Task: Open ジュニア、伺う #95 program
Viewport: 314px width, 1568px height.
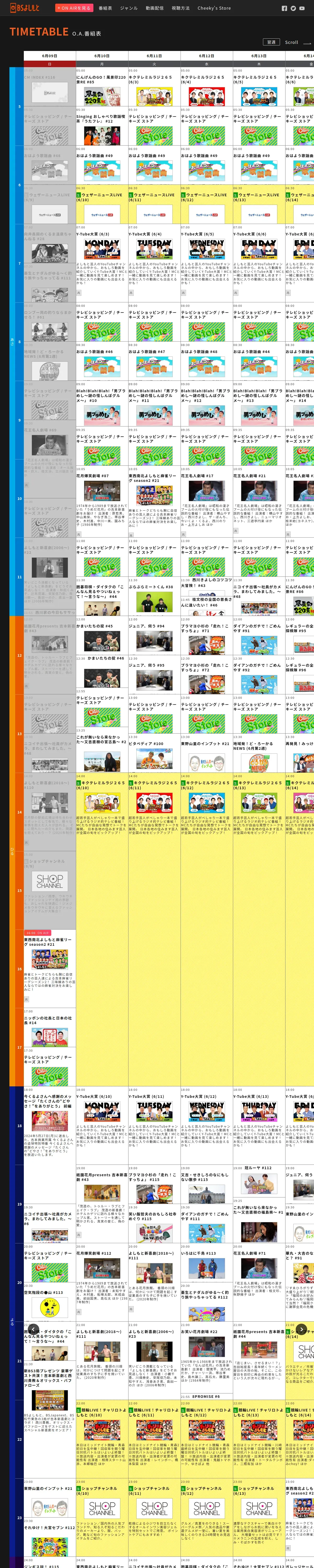Action: tap(154, 675)
